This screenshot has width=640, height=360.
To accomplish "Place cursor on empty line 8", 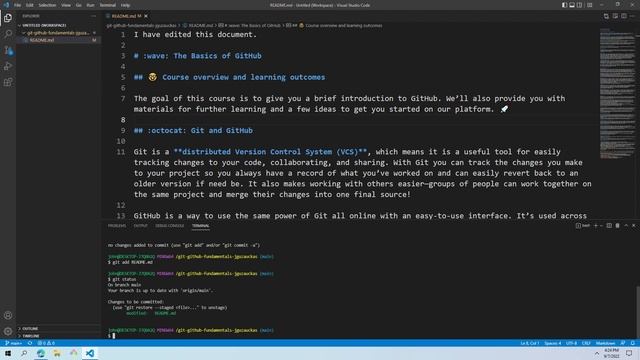I will 363,120.
